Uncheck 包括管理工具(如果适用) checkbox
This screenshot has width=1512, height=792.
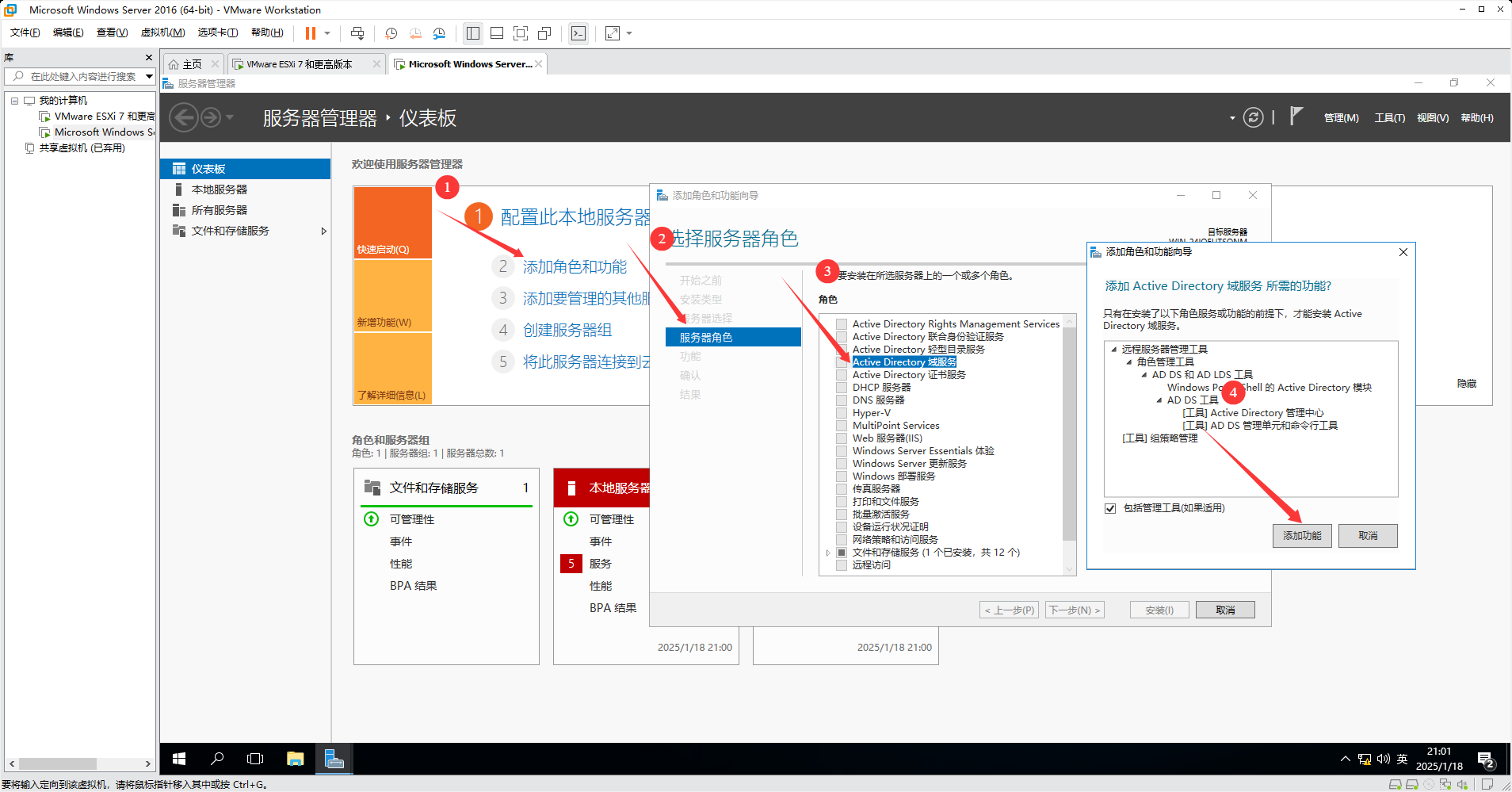[x=1110, y=508]
